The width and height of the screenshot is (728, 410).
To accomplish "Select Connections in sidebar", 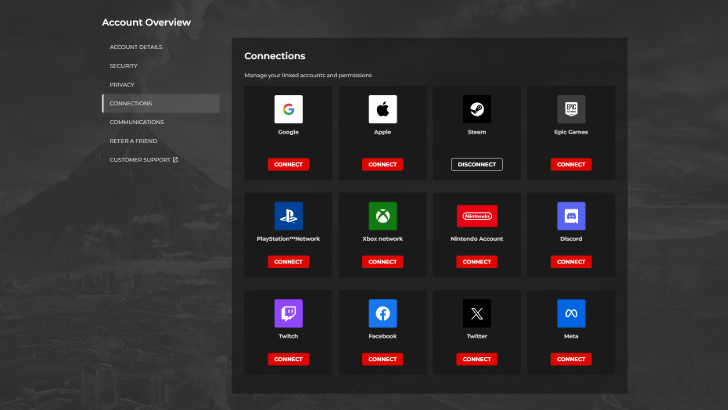I will point(161,103).
